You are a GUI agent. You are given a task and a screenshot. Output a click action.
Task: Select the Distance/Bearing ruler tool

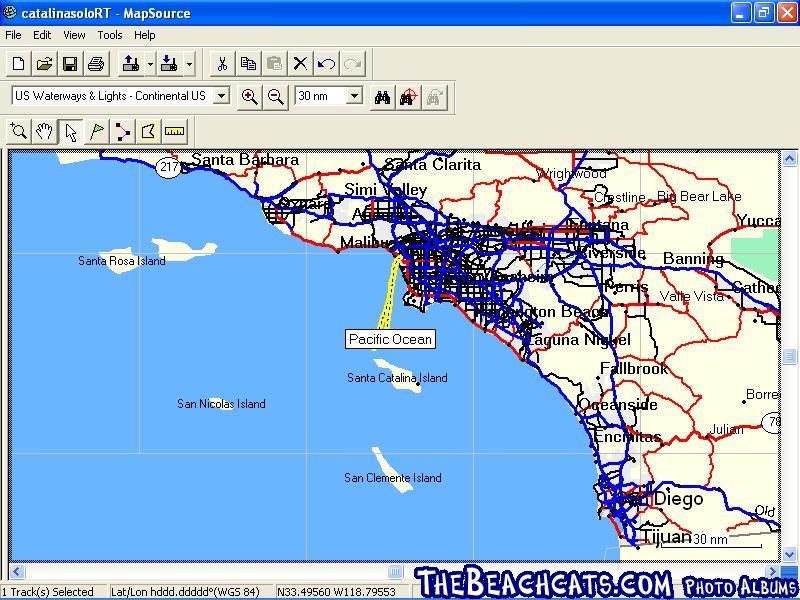174,132
